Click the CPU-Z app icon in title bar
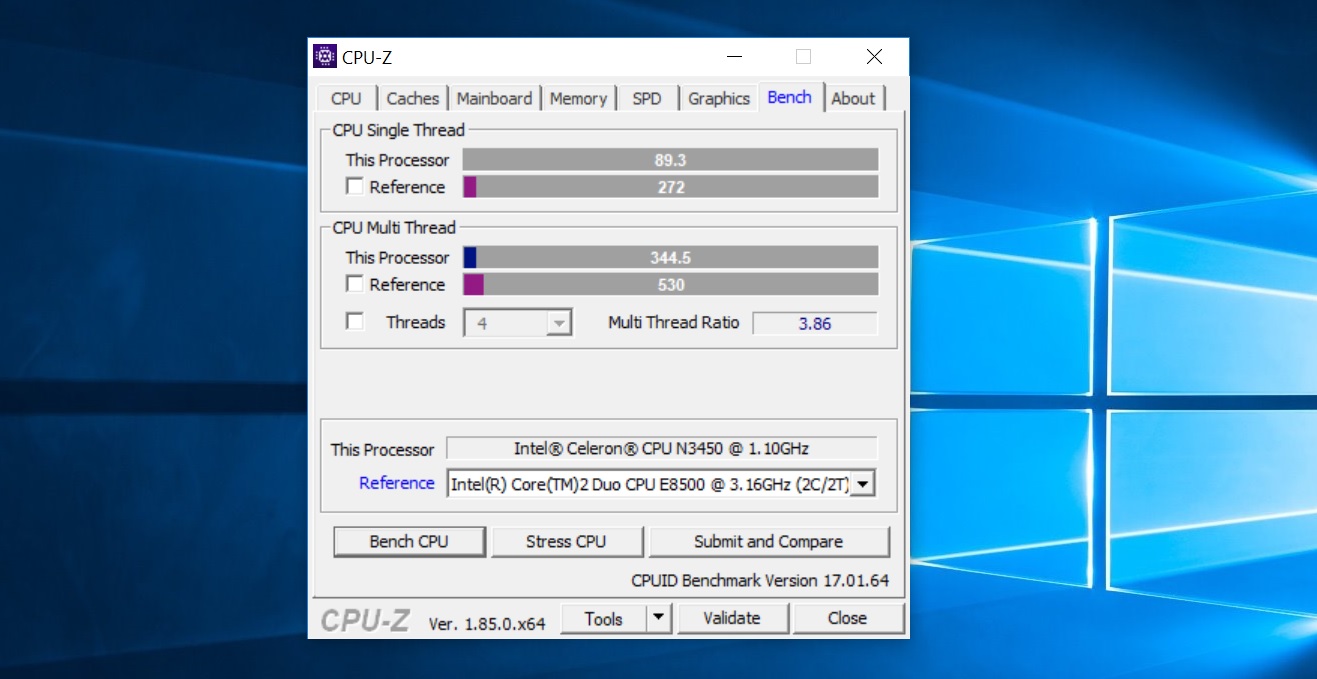The image size is (1317, 679). (x=325, y=57)
